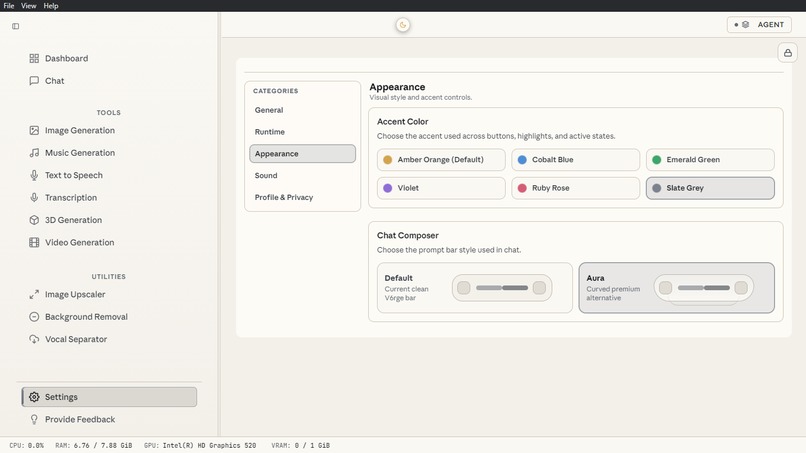Select the Runtime settings category
Viewport: 806px width, 453px height.
302,132
